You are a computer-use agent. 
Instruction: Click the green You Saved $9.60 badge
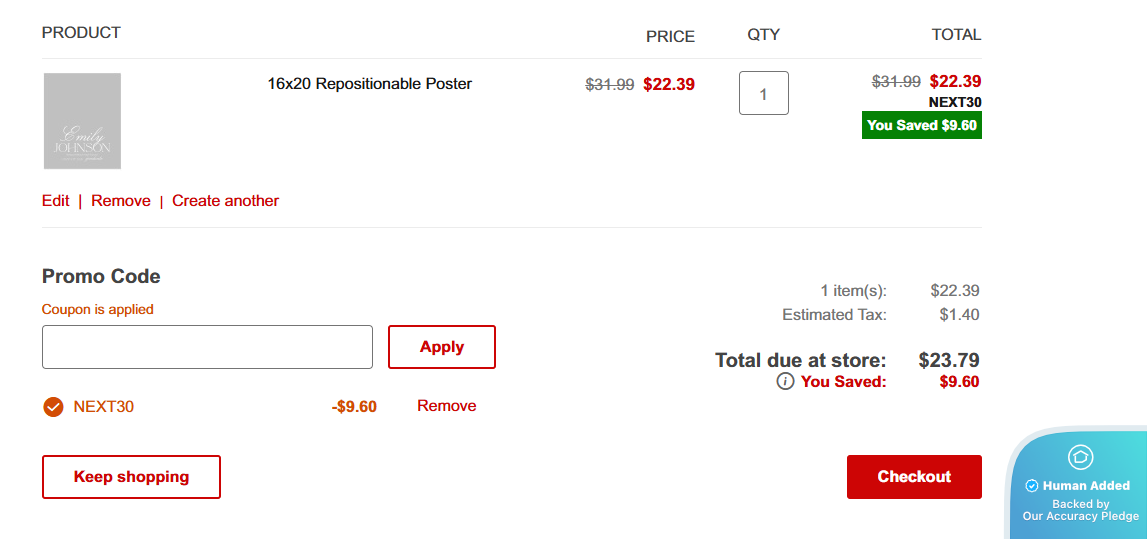click(x=921, y=125)
